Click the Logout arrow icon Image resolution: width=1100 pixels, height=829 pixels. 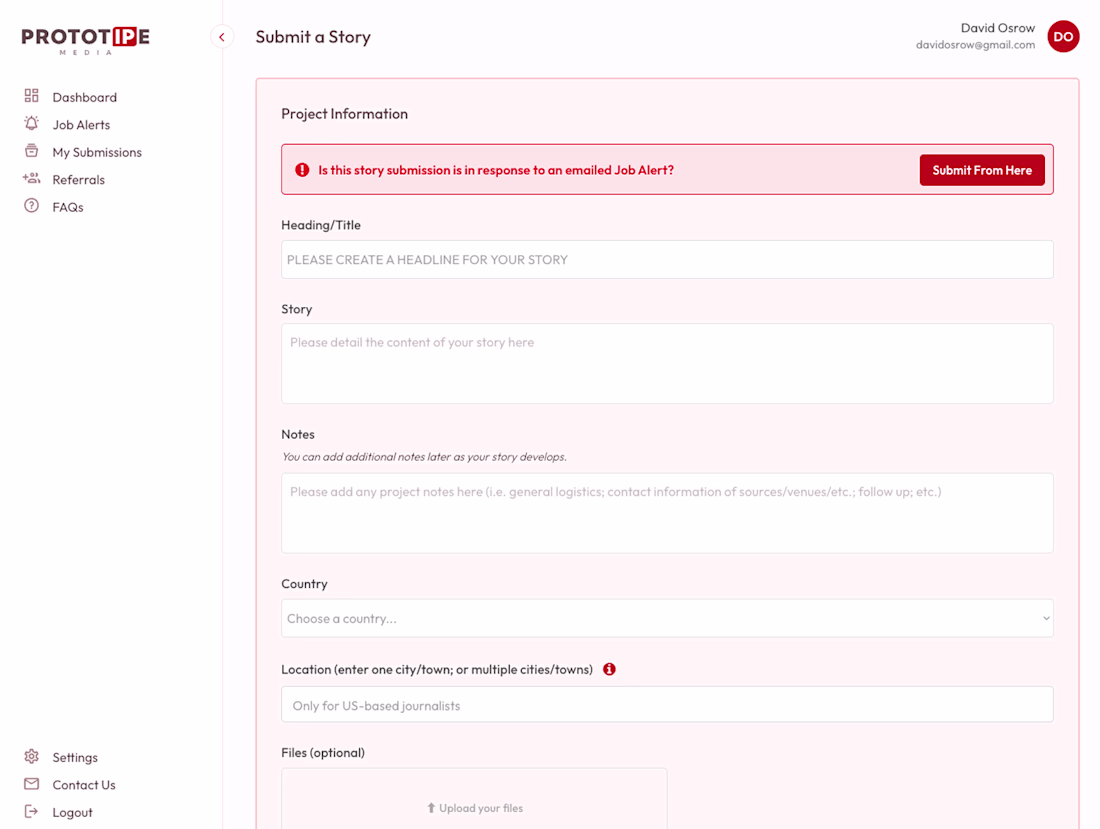(32, 812)
